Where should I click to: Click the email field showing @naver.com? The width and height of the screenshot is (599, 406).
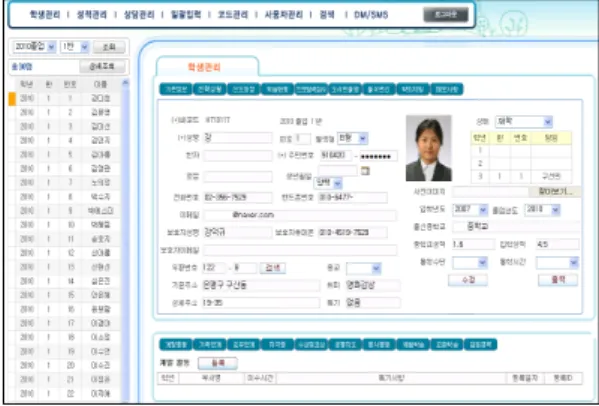click(300, 215)
